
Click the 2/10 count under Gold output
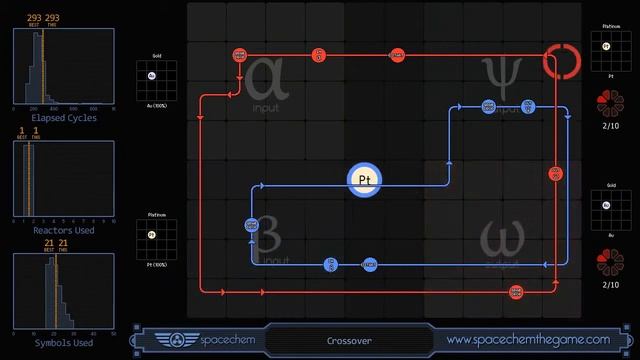pos(611,285)
